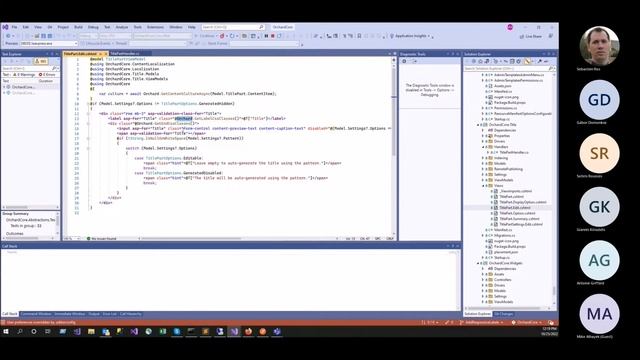Click the Diagnostic Tools settings gear

coord(404,61)
